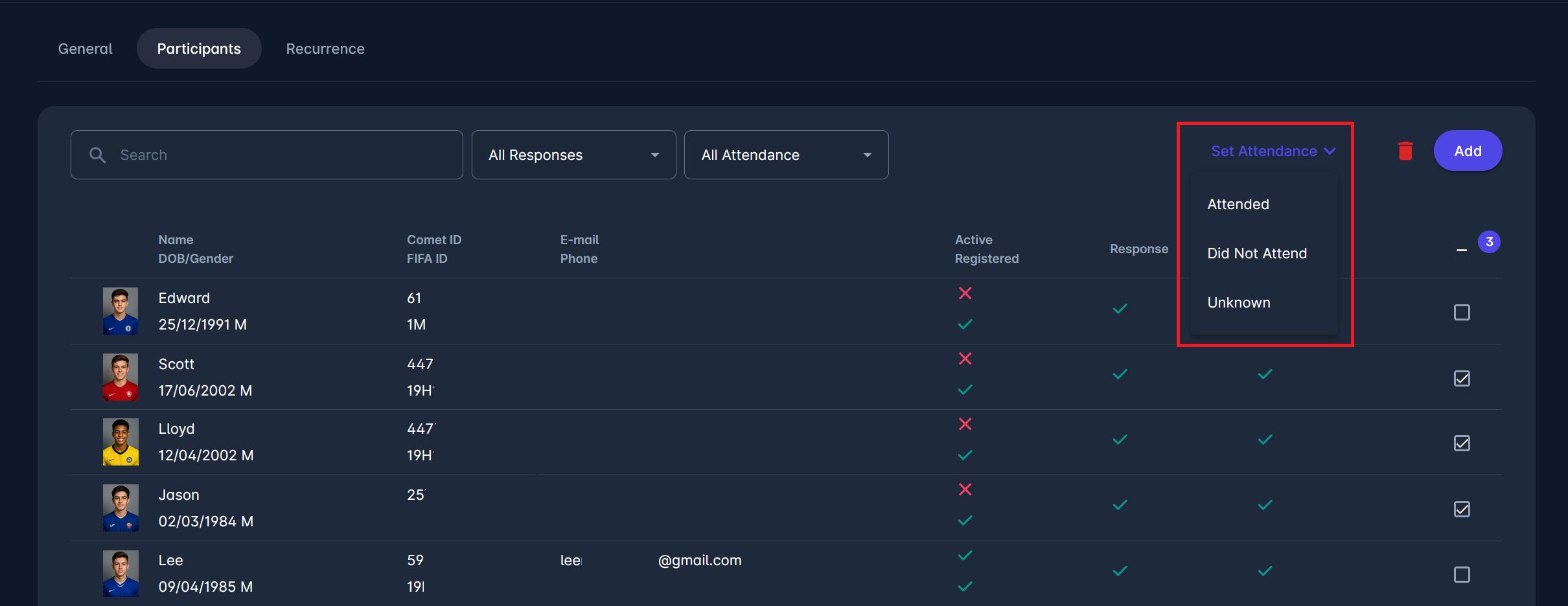Click the red trash delete icon
The width and height of the screenshot is (1568, 606).
click(1405, 151)
